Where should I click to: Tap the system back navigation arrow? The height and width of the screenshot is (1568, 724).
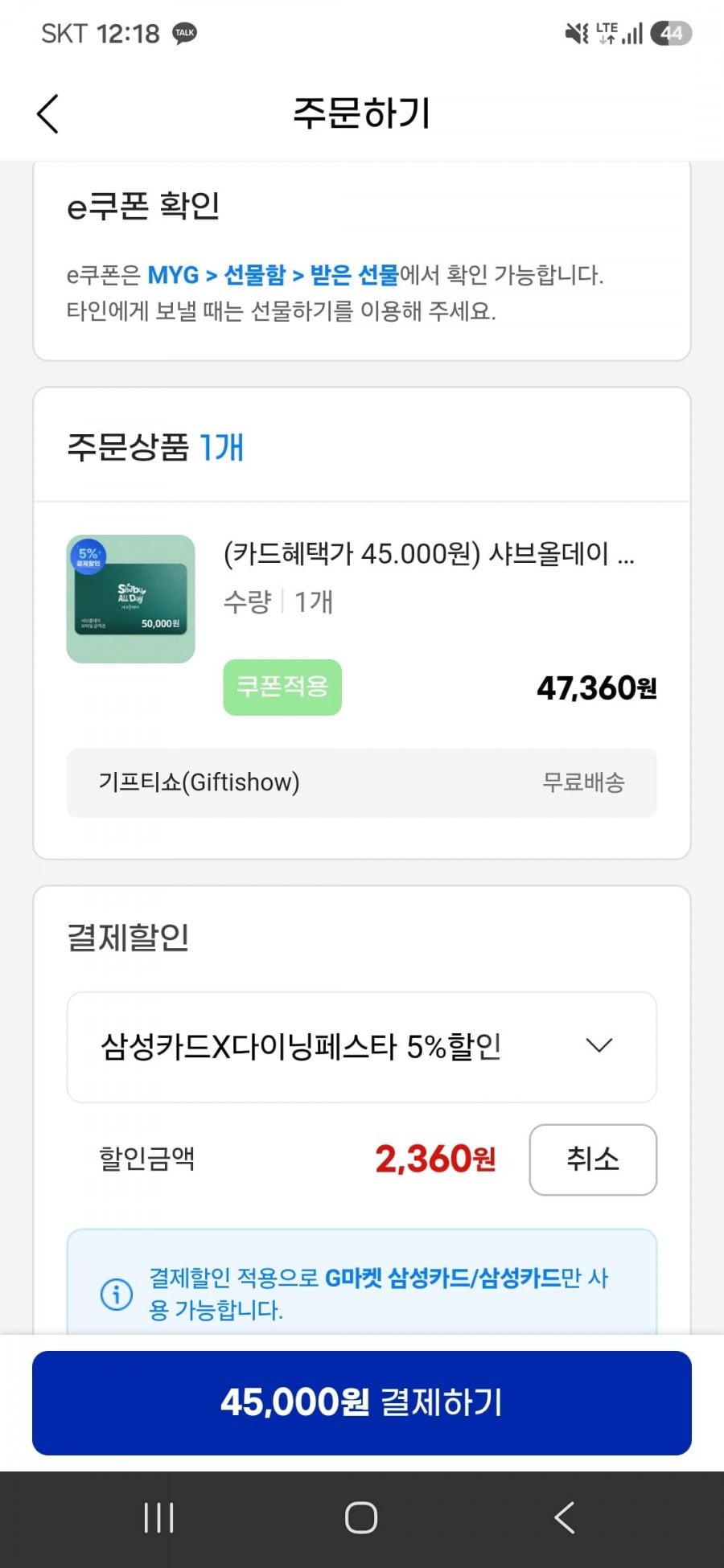565,1518
